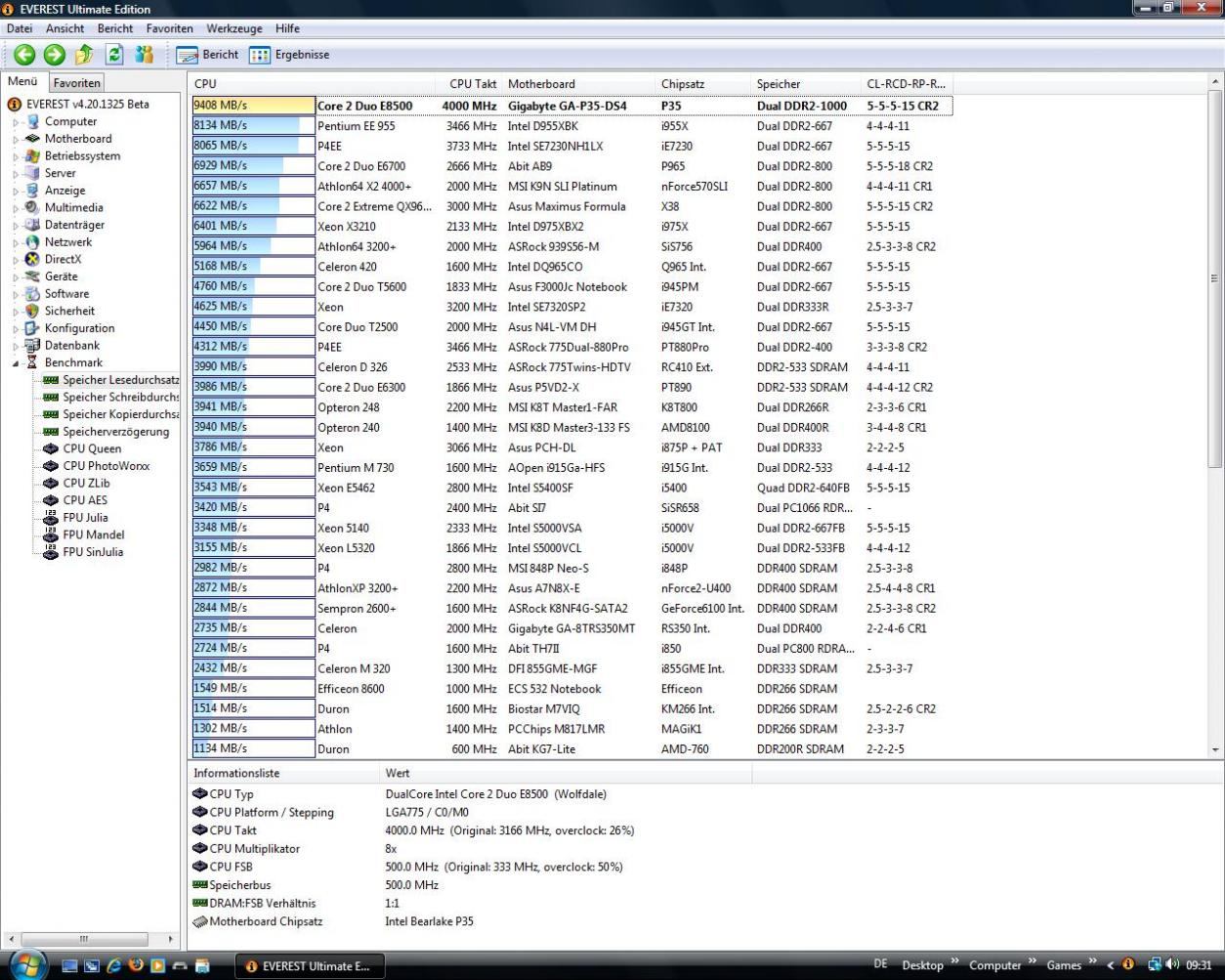Viewport: 1225px width, 980px height.
Task: Expand the Motherboard tree node
Action: tap(16, 139)
